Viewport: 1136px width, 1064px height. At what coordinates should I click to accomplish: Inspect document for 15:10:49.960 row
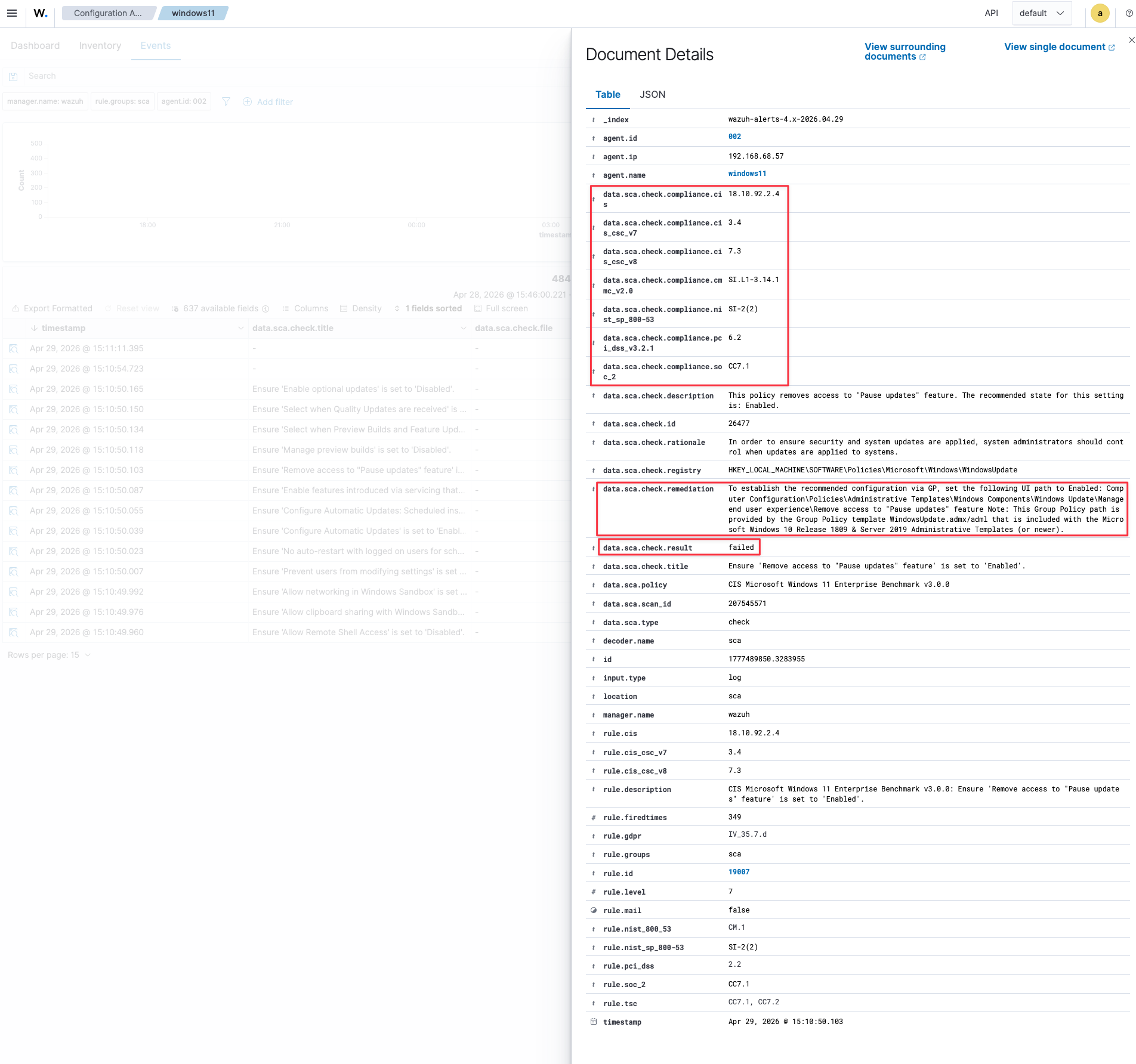(13, 632)
